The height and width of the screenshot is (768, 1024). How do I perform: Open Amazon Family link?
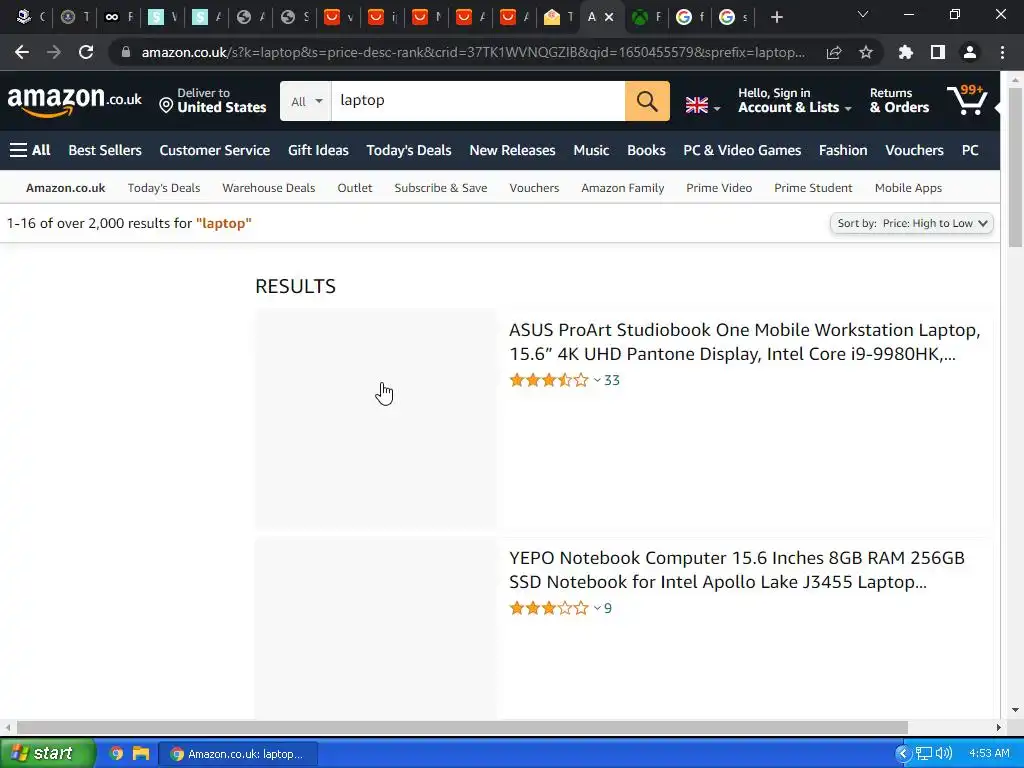622,188
